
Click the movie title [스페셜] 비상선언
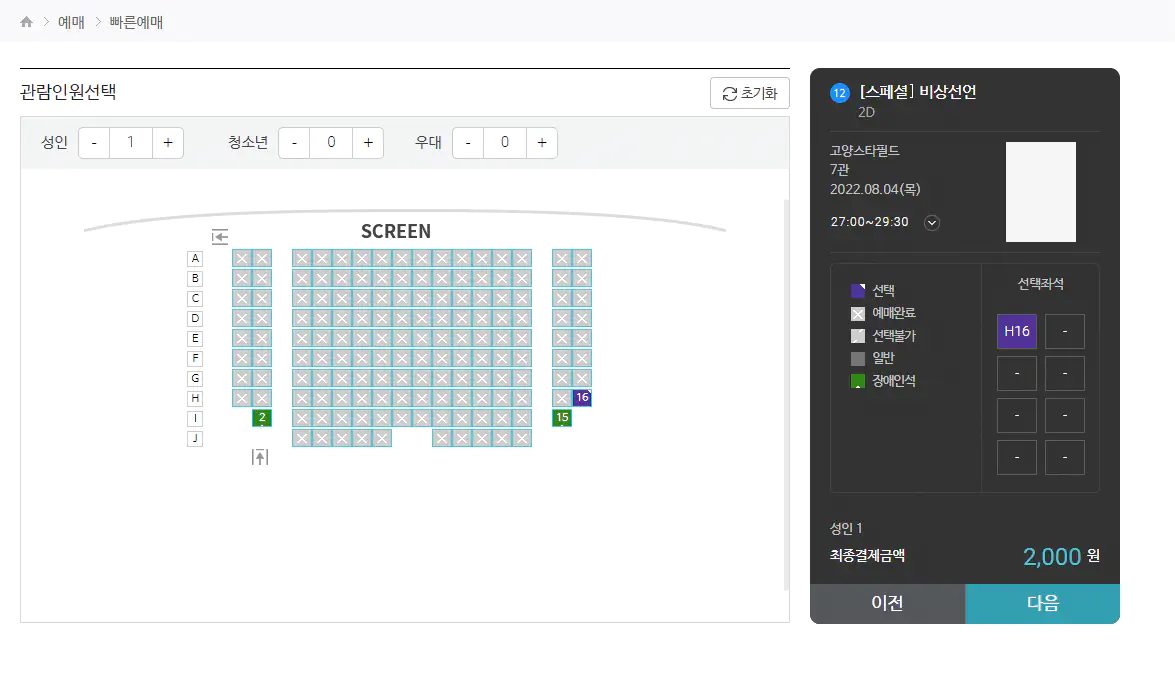[918, 91]
